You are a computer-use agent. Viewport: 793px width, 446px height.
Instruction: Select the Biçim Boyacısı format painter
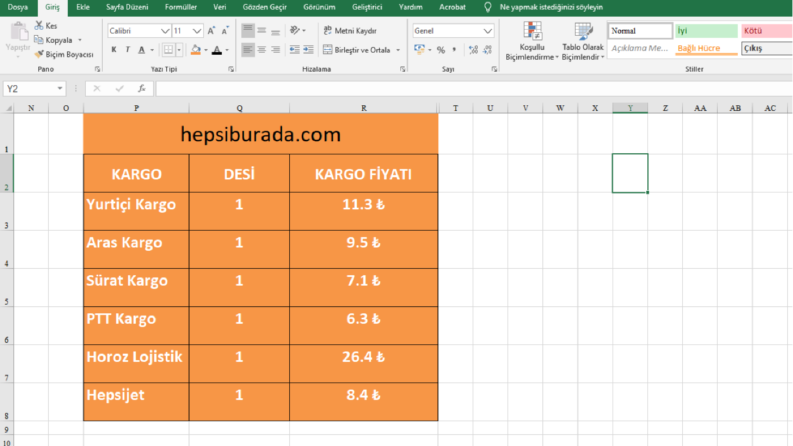click(x=64, y=54)
